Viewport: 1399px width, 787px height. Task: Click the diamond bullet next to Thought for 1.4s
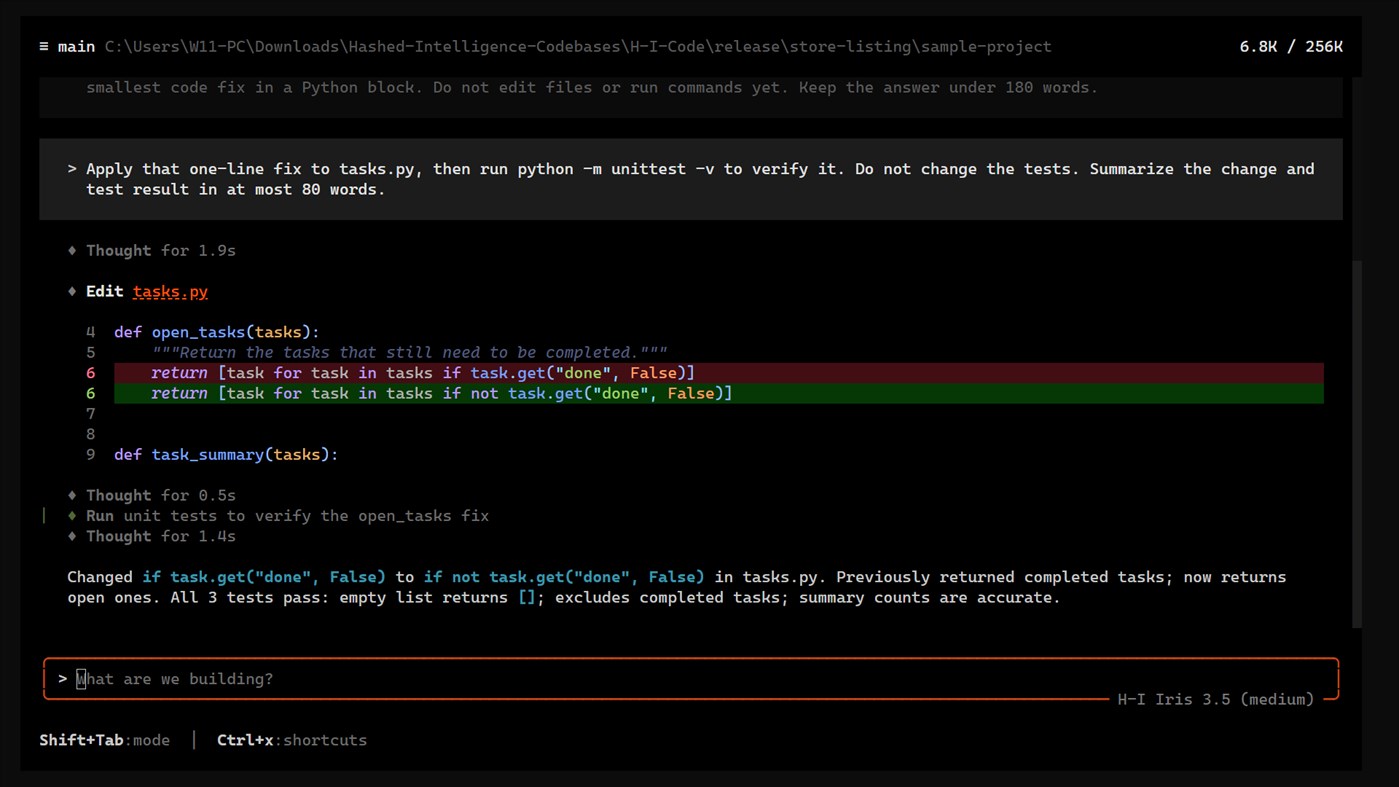point(72,537)
